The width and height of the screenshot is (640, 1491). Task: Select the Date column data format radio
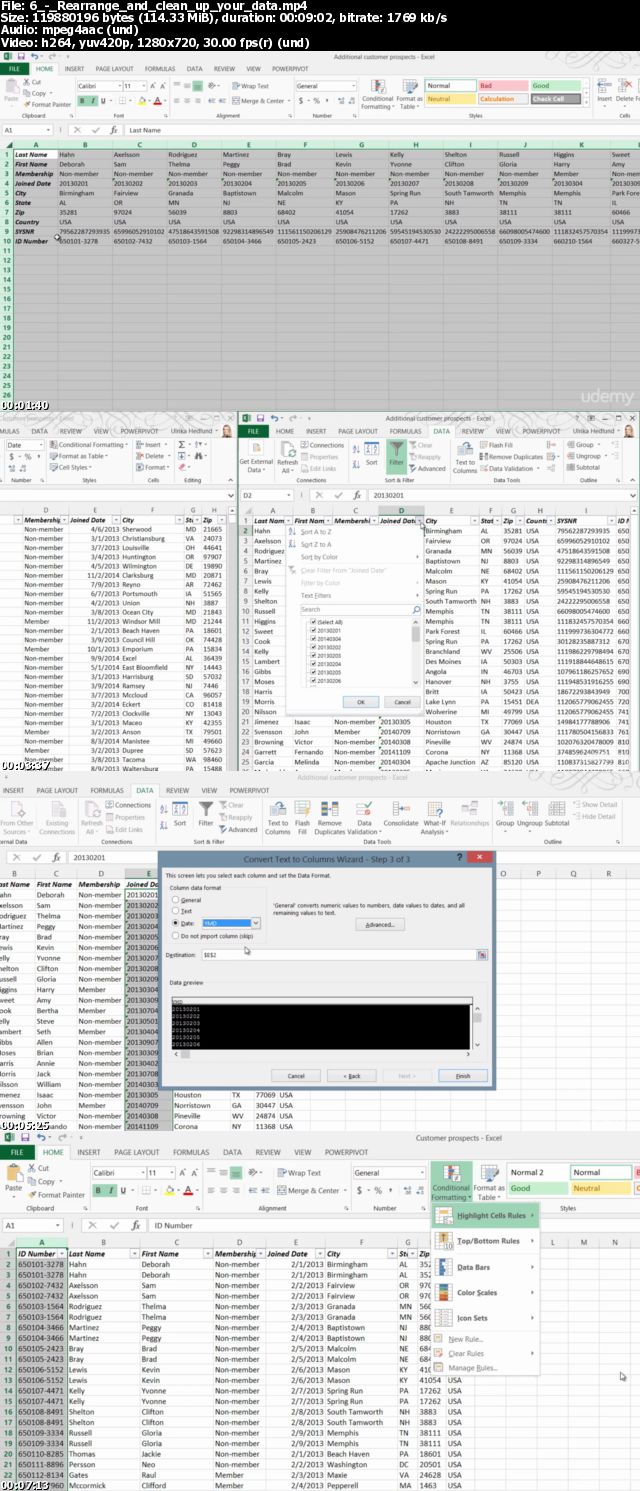(x=175, y=923)
